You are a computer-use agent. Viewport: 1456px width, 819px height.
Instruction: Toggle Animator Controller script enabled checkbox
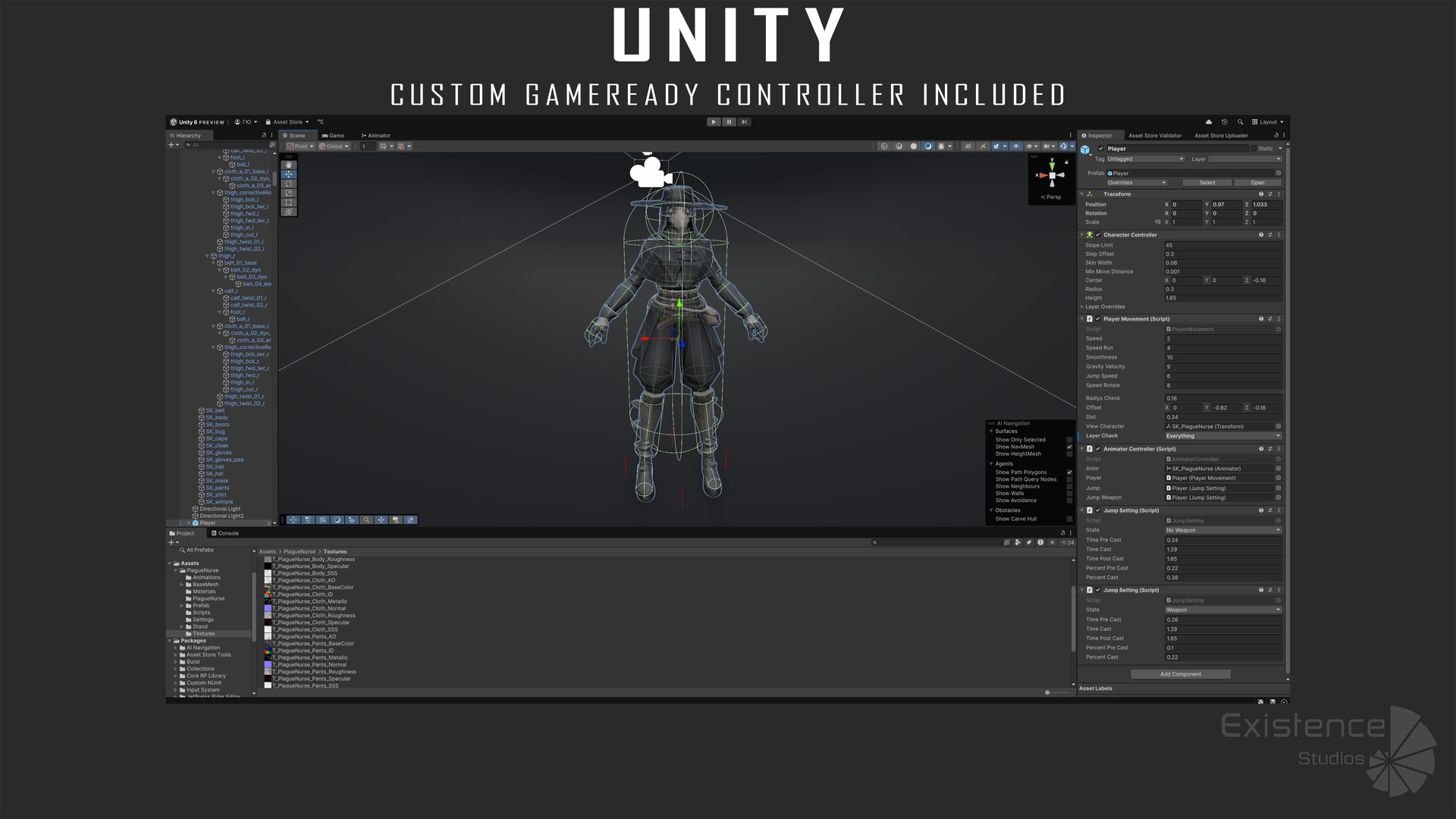tap(1098, 449)
